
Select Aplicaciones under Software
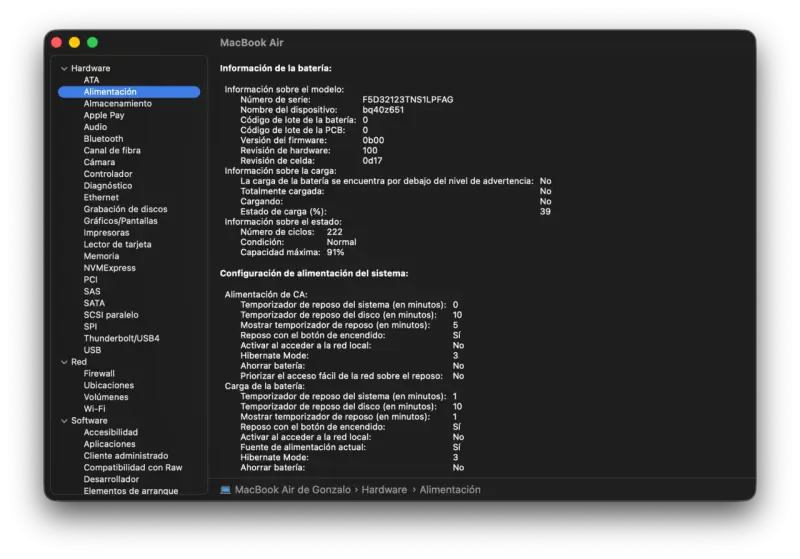click(x=109, y=444)
